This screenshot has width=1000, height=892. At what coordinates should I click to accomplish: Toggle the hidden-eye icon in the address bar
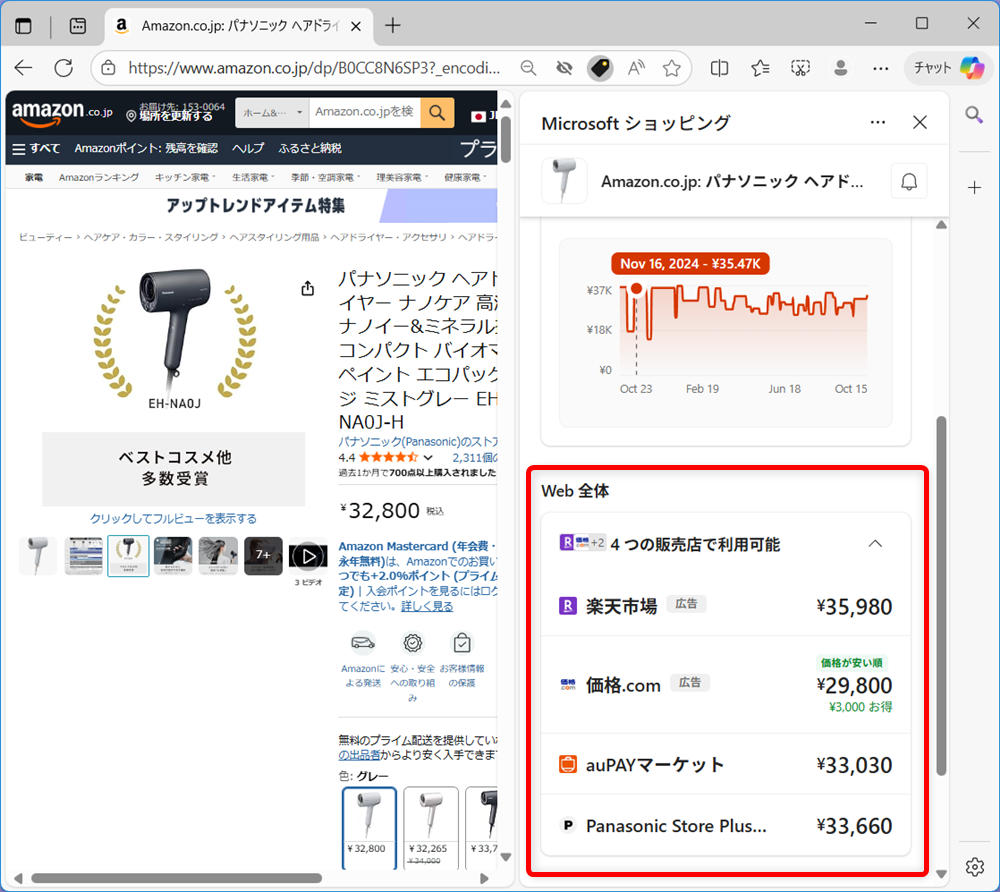tap(564, 68)
